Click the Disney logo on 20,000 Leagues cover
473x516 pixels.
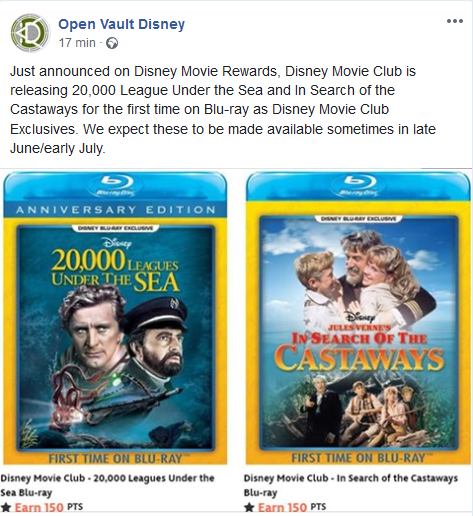point(117,243)
